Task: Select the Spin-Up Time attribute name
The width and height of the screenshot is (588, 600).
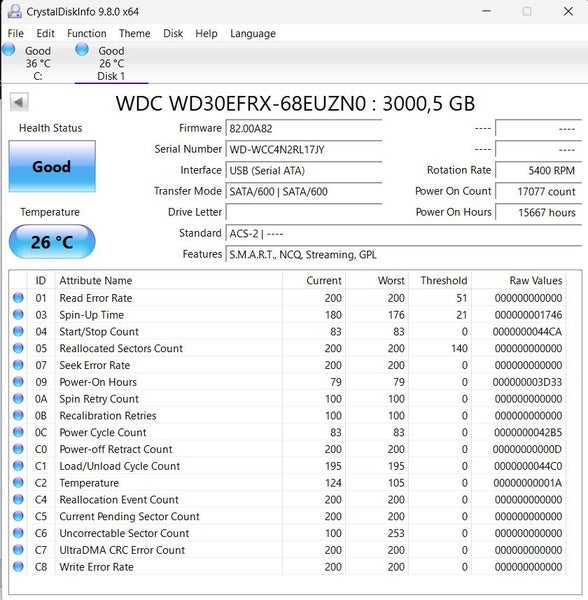Action: point(91,315)
